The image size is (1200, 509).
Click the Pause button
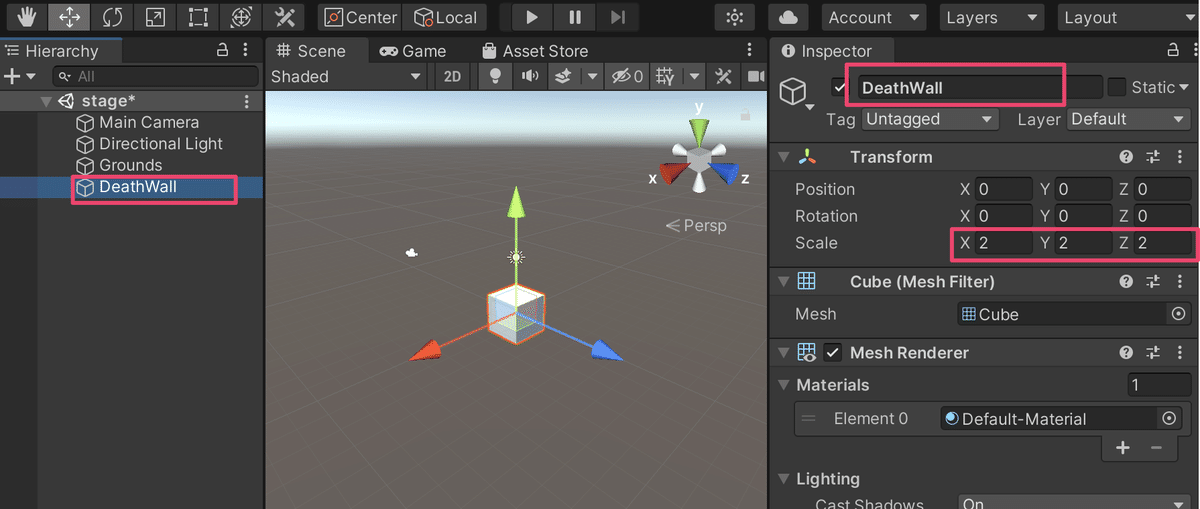pos(575,17)
